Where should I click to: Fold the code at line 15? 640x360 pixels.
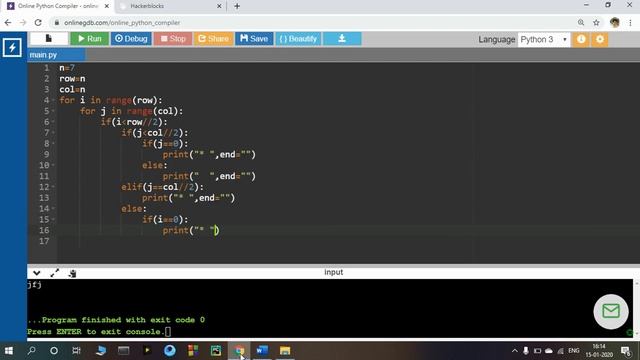(53, 220)
